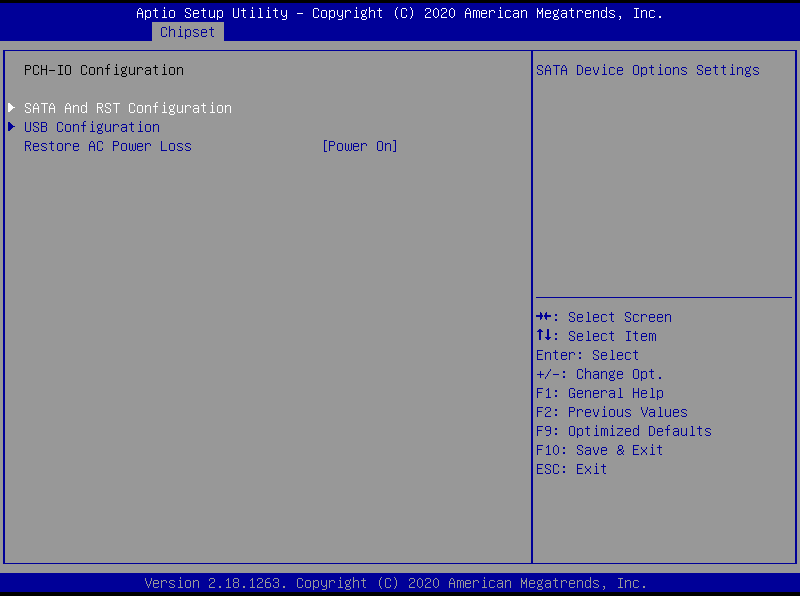Click the PCH-IO Configuration heading

104,70
